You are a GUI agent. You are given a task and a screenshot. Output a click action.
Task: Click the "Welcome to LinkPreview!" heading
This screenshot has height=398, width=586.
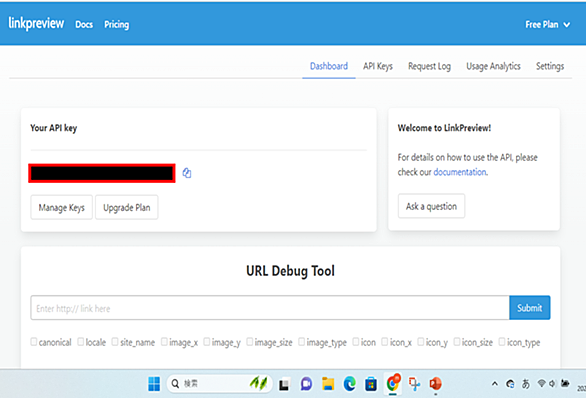444,128
